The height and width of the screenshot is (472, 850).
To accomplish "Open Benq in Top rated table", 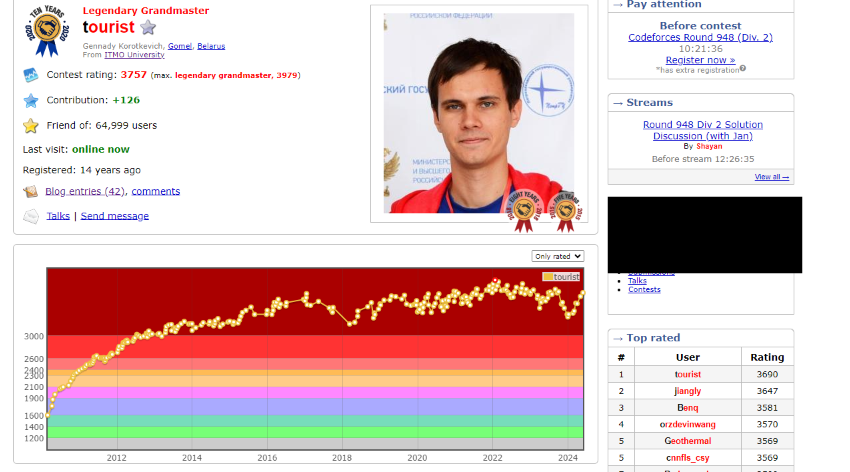I will tap(687, 408).
